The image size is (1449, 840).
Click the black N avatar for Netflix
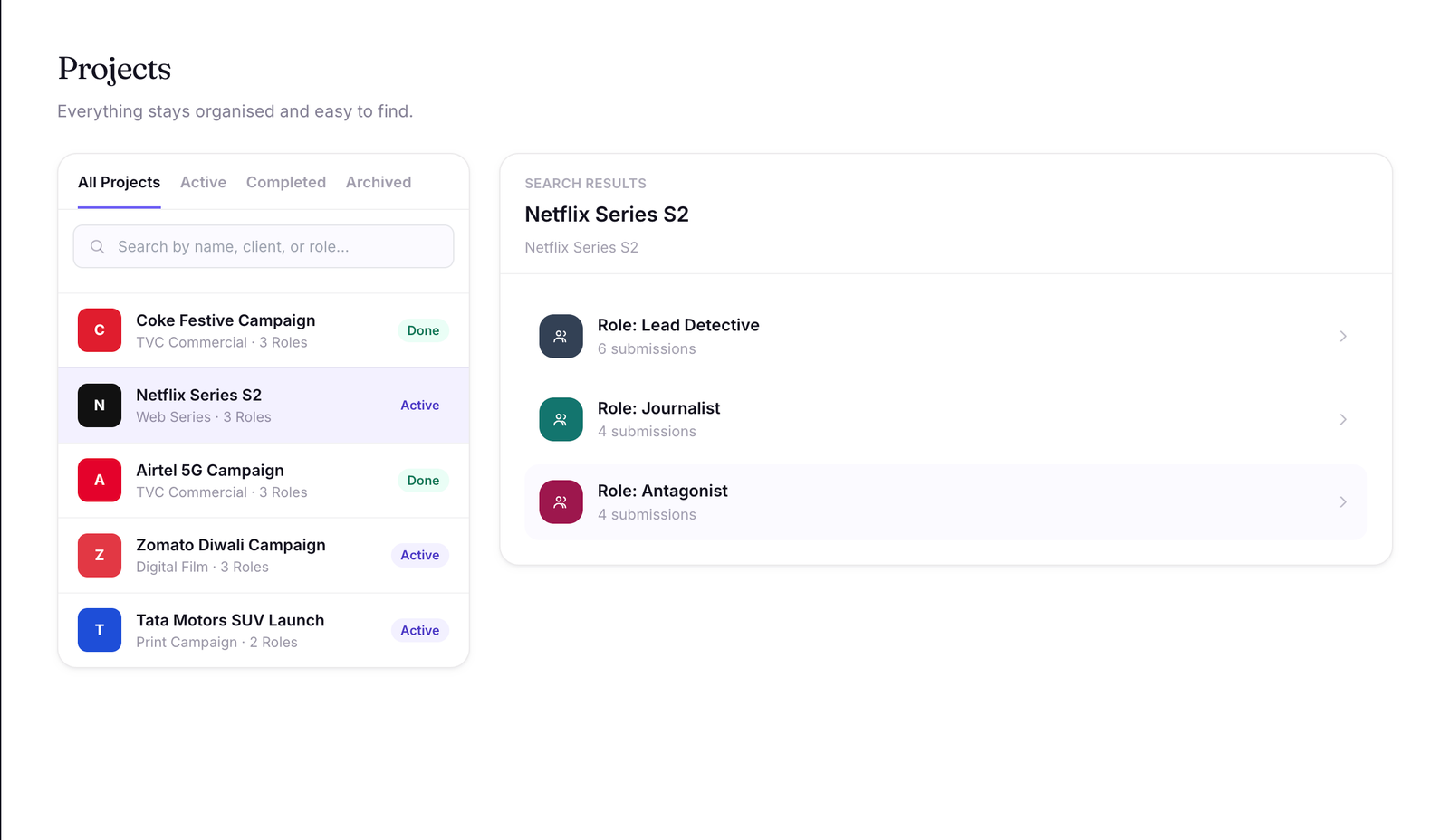pyautogui.click(x=100, y=406)
